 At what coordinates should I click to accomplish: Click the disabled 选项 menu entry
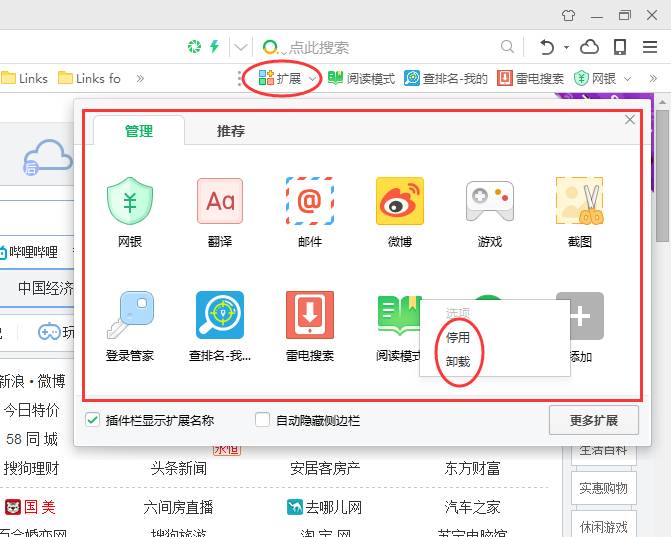[458, 313]
